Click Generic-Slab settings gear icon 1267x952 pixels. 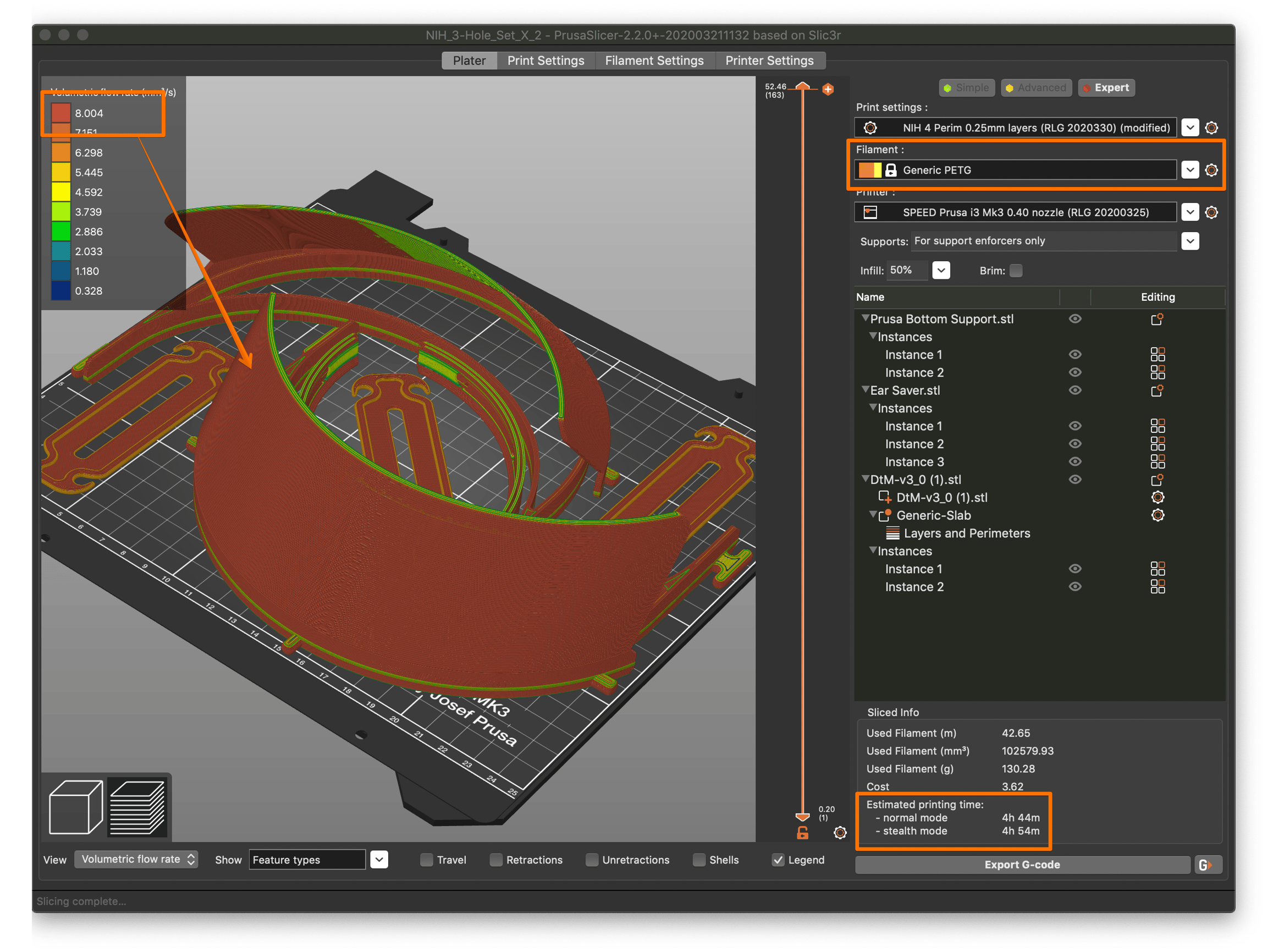[x=1158, y=515]
